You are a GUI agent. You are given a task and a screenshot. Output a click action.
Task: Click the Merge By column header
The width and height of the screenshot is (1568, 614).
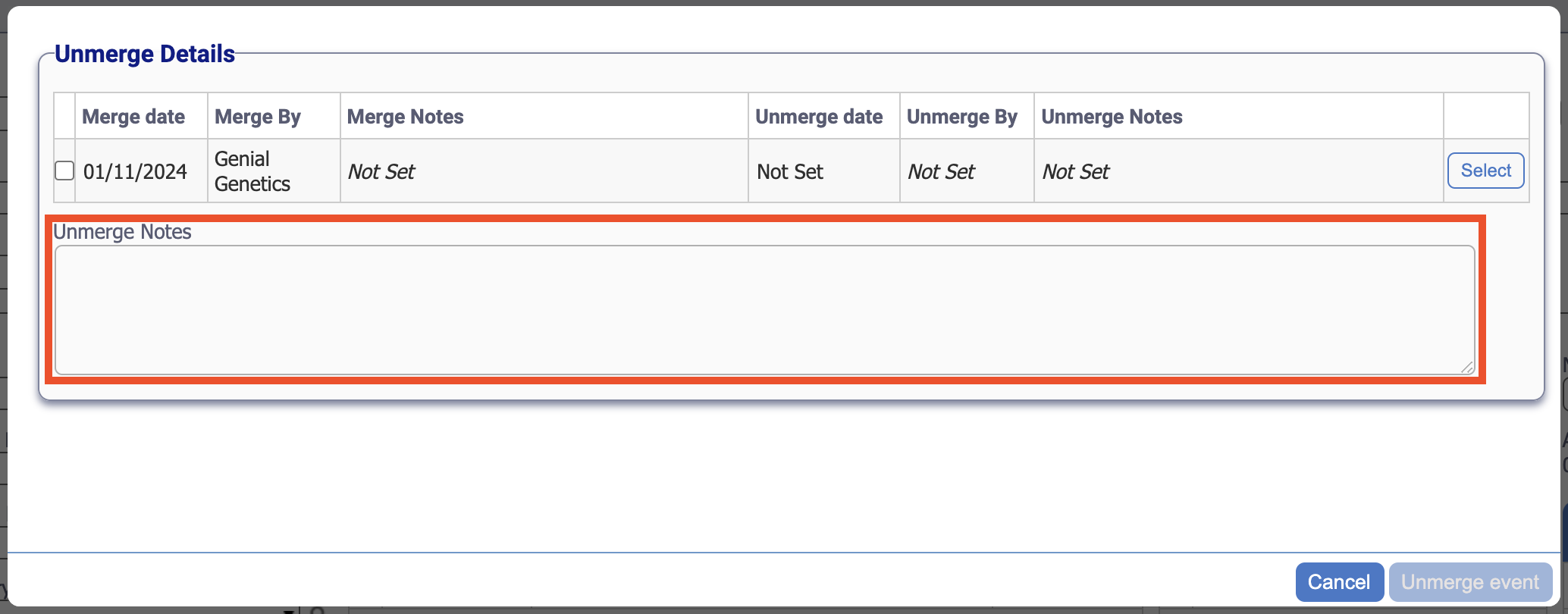258,117
